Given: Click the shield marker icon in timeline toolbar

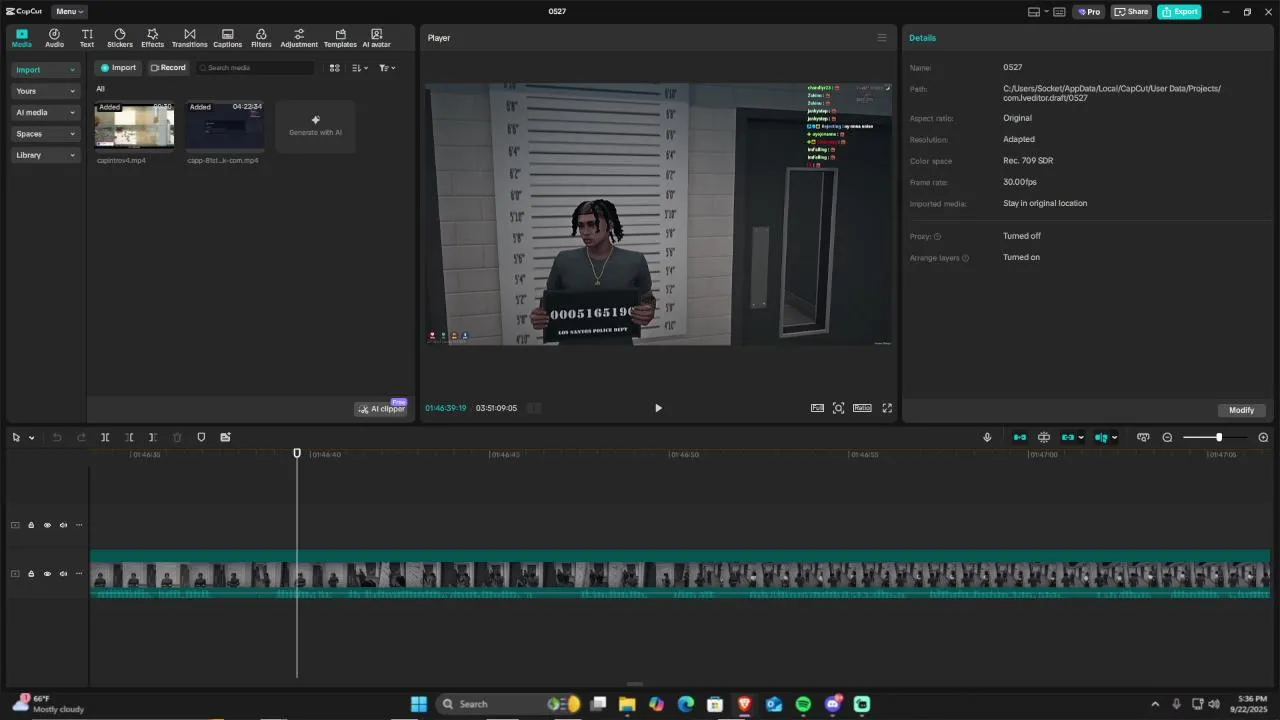Looking at the screenshot, I should [201, 437].
